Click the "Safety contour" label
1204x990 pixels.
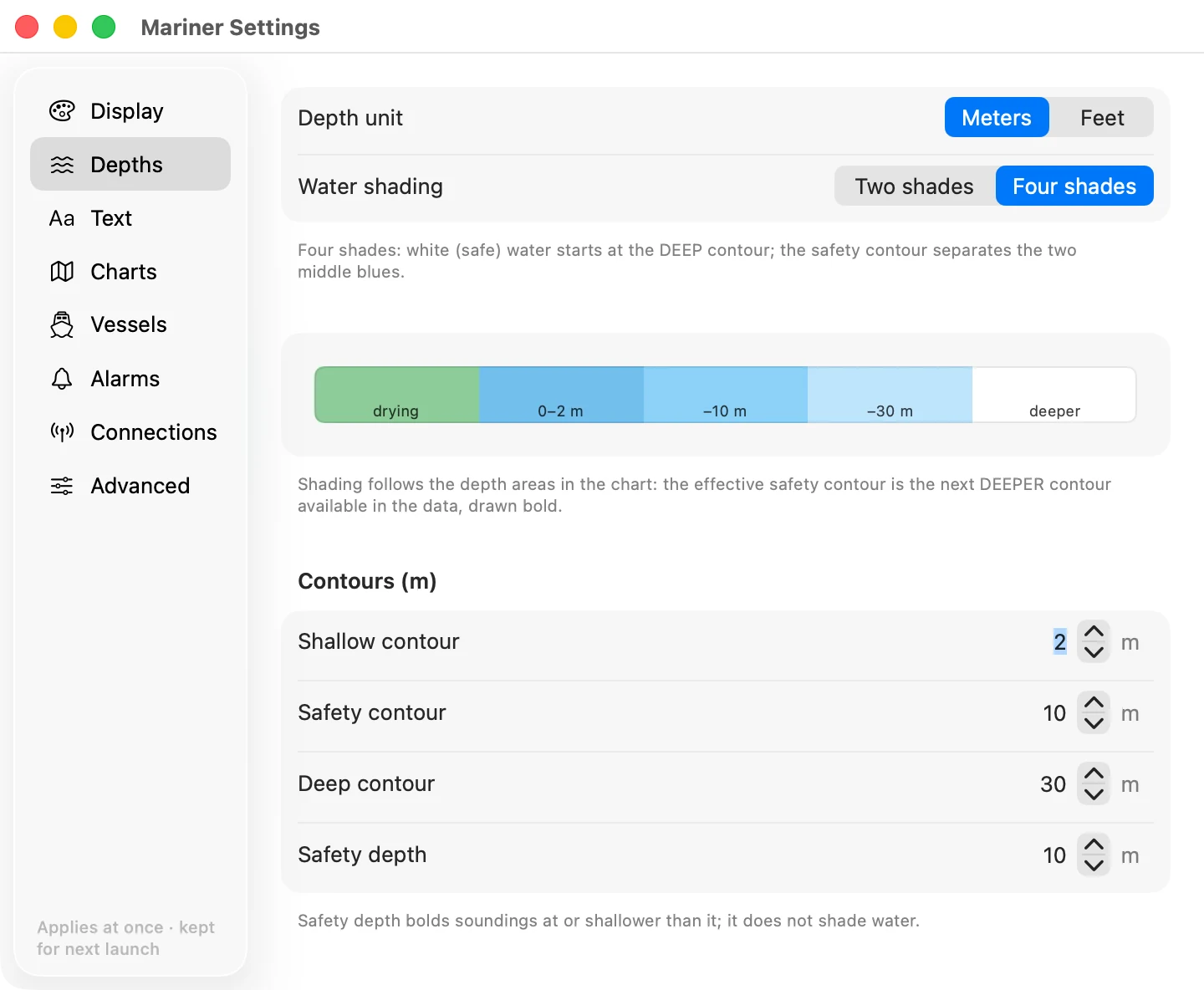click(372, 712)
